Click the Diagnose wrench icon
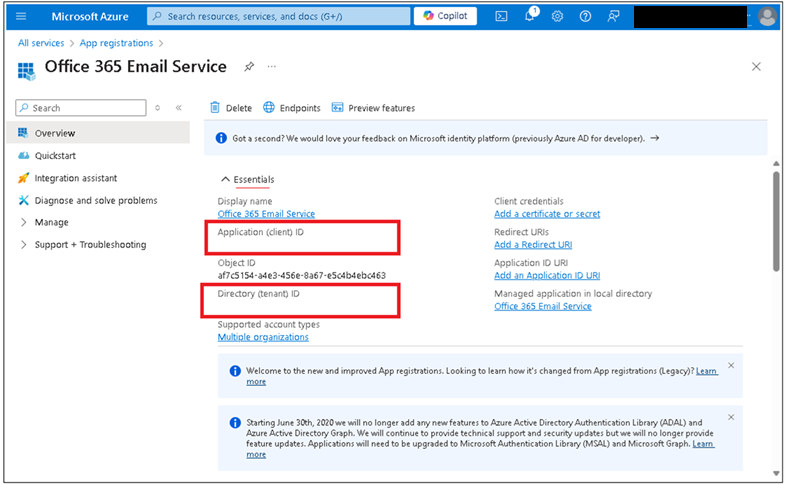 pos(24,200)
